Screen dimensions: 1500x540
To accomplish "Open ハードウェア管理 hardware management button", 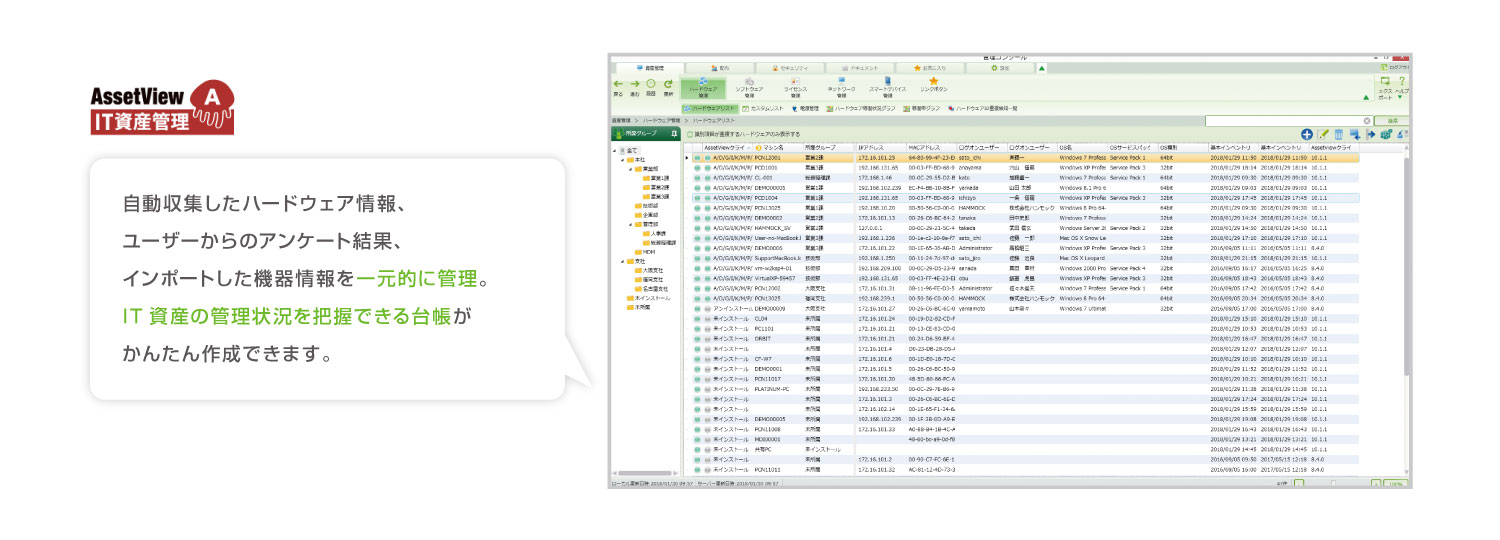I will coord(702,87).
